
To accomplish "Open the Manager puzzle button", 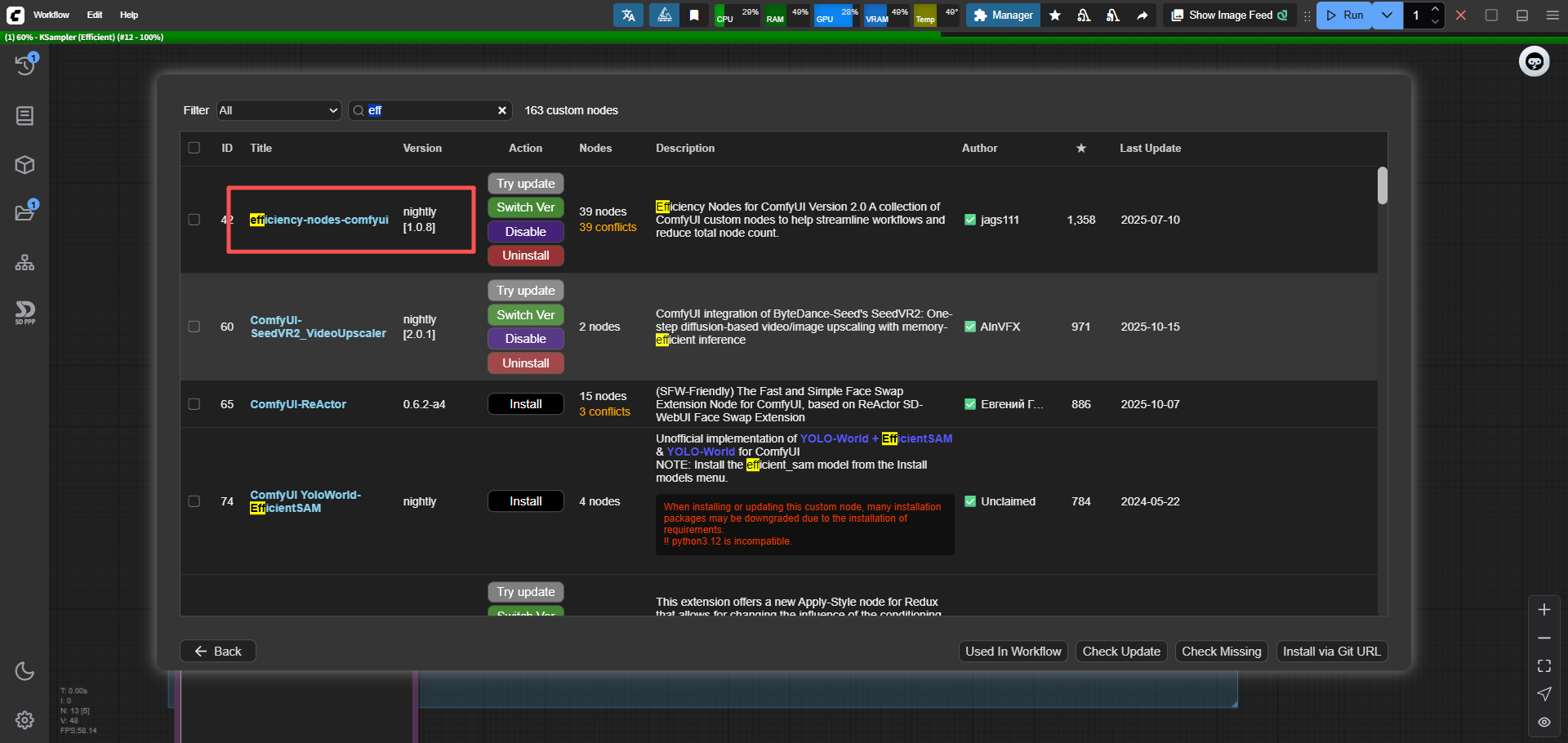I will click(1004, 15).
